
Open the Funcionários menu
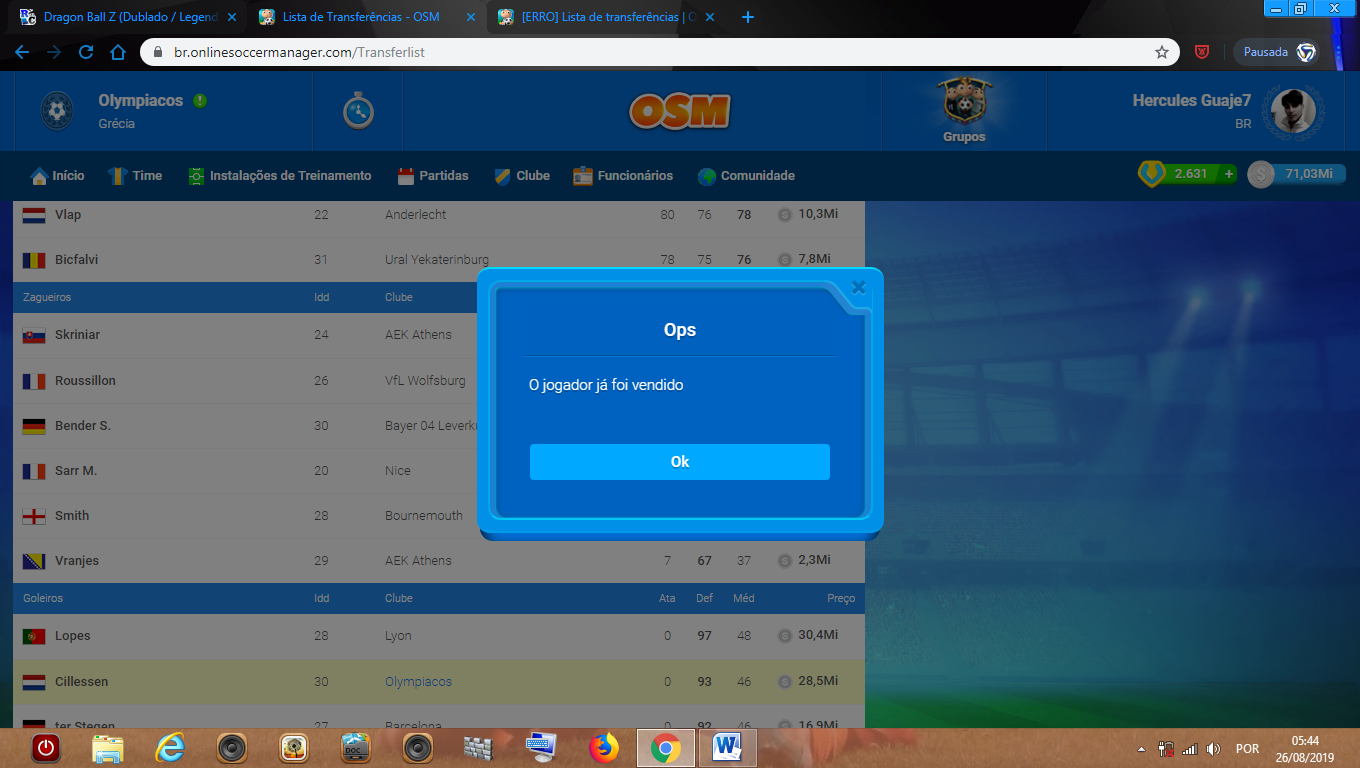(x=623, y=176)
